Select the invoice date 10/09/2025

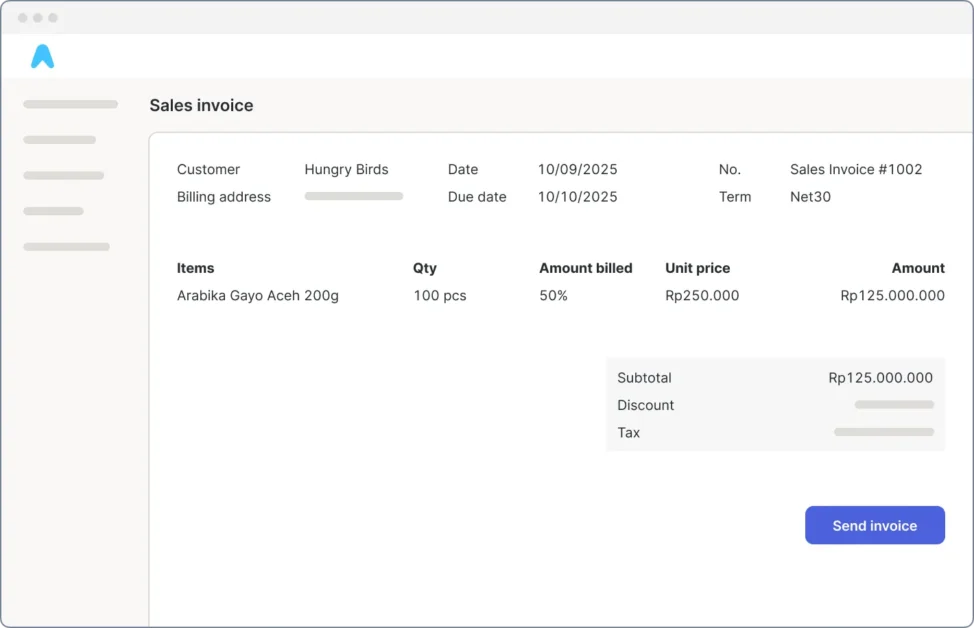pyautogui.click(x=577, y=169)
